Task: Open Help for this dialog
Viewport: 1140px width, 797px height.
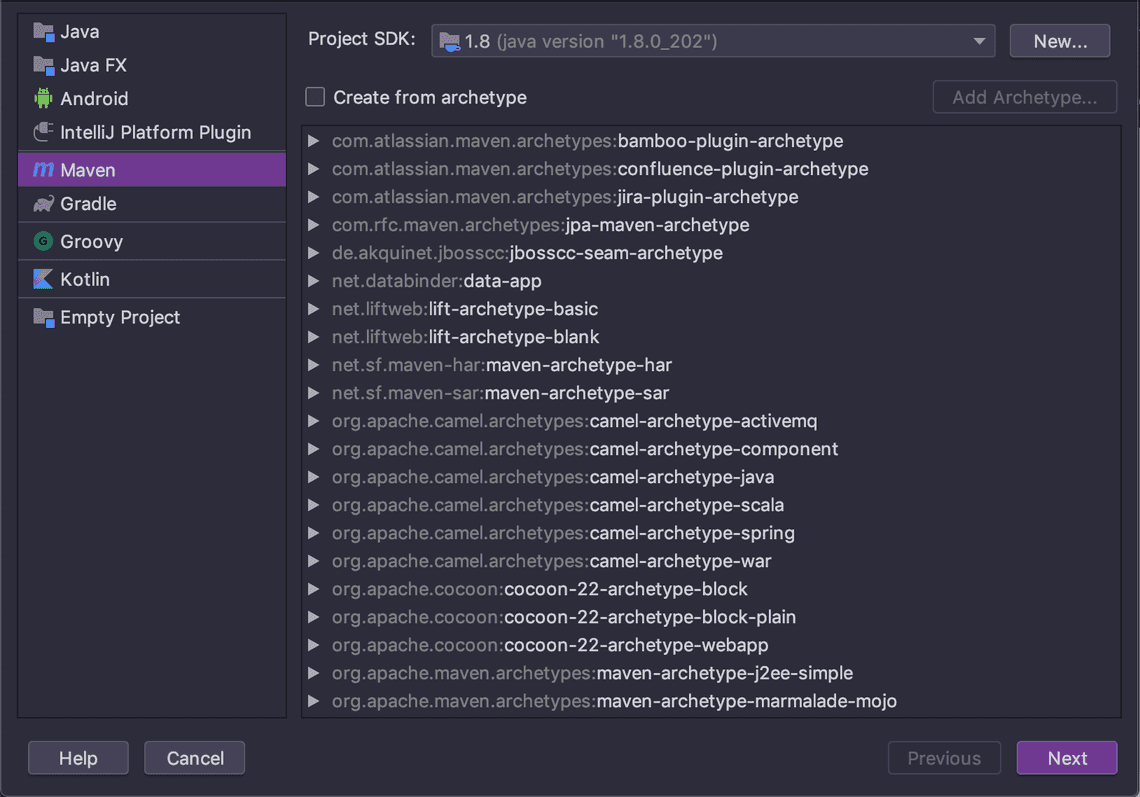Action: pyautogui.click(x=77, y=758)
